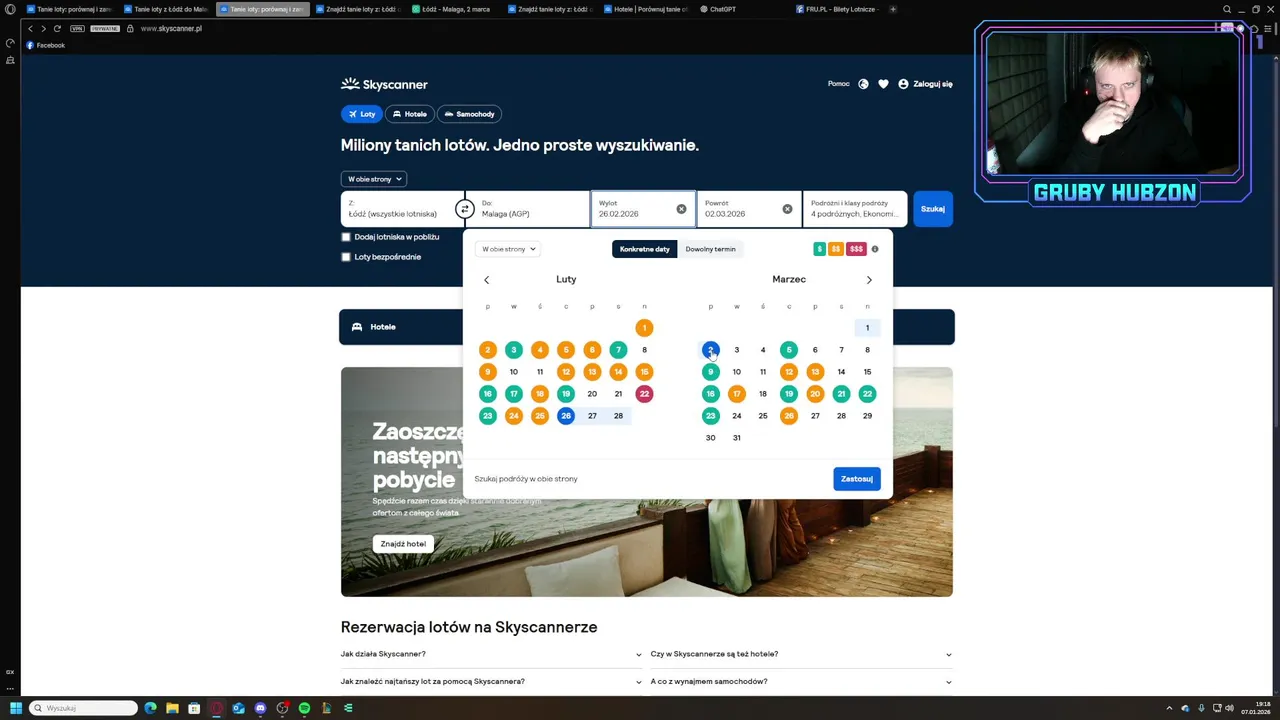Select the Loty flights tab

[361, 114]
